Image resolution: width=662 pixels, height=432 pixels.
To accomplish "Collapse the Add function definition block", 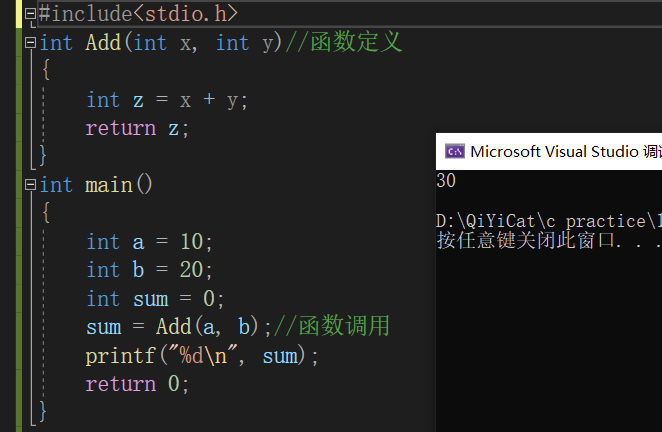I will pyautogui.click(x=30, y=43).
